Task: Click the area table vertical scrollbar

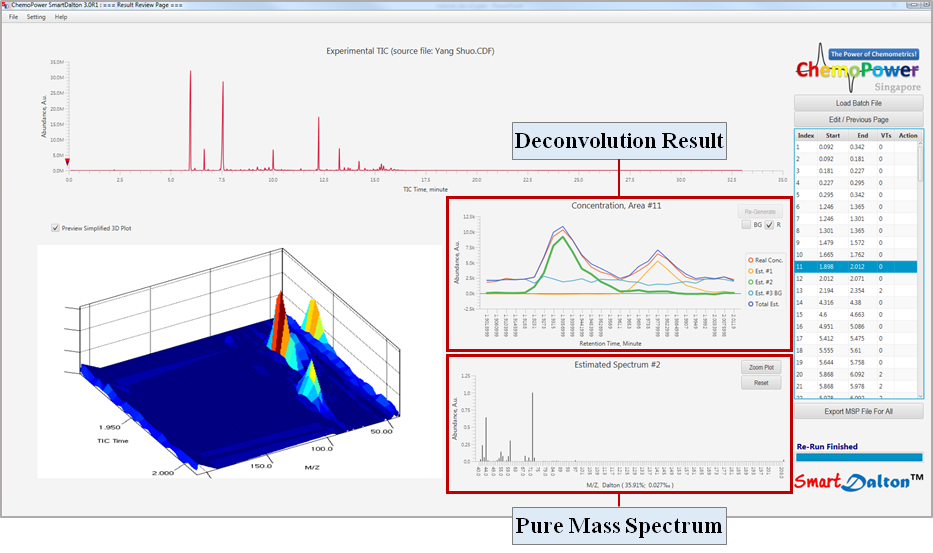Action: coord(921,264)
